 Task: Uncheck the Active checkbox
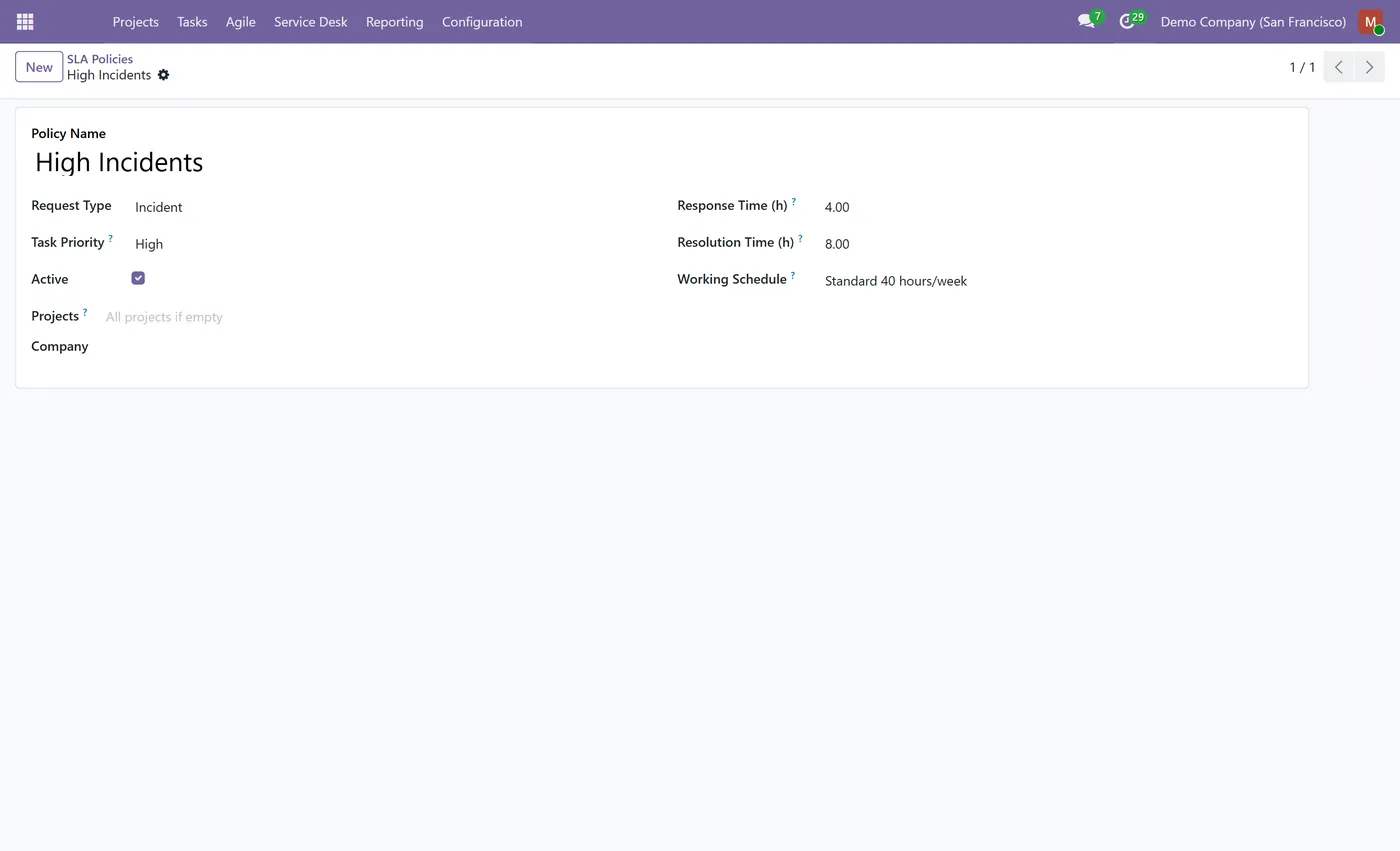click(x=138, y=278)
